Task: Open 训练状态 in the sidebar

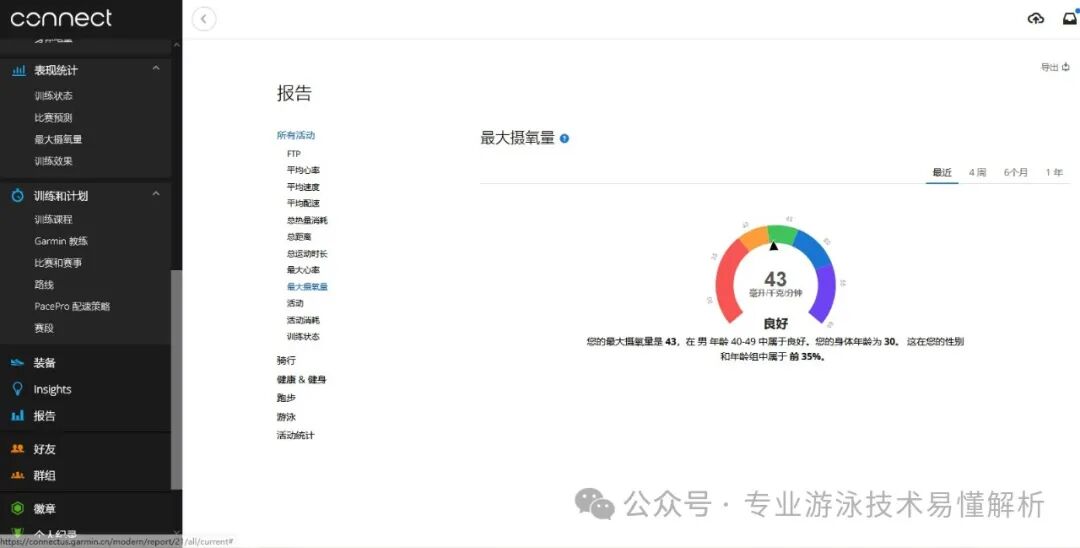Action: (53, 96)
